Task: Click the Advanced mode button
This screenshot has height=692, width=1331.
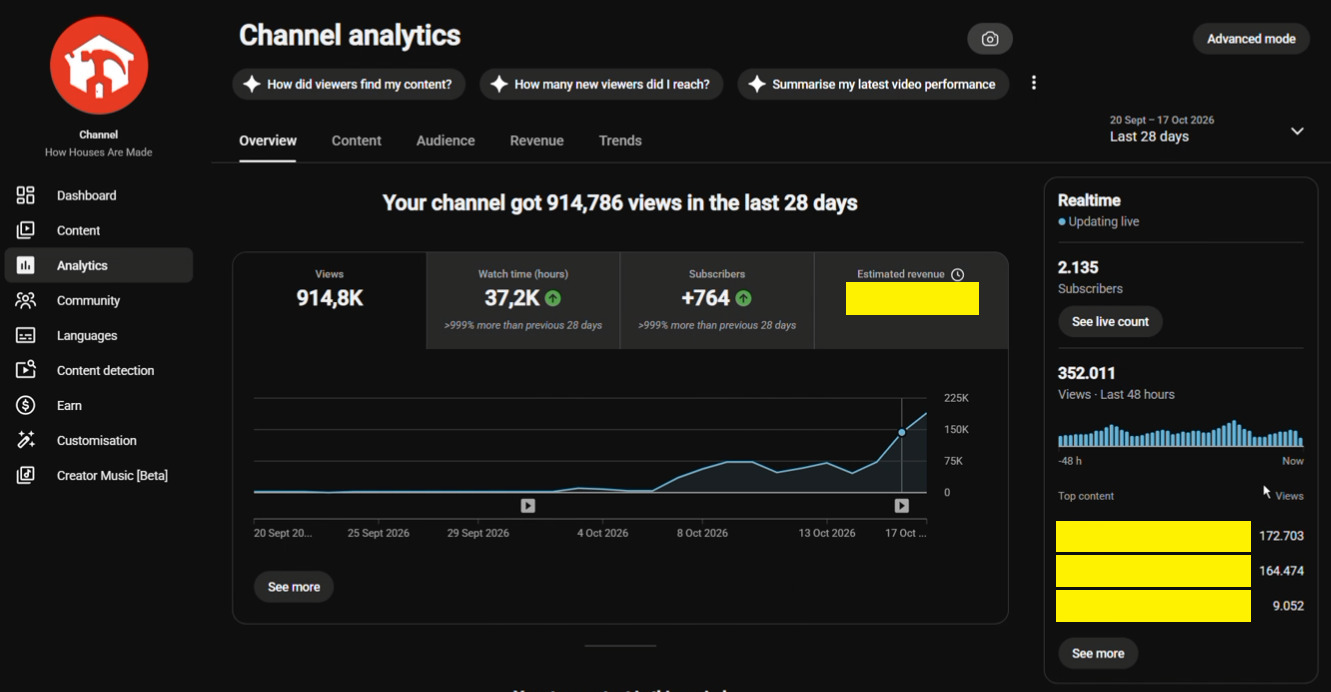Action: coord(1251,39)
